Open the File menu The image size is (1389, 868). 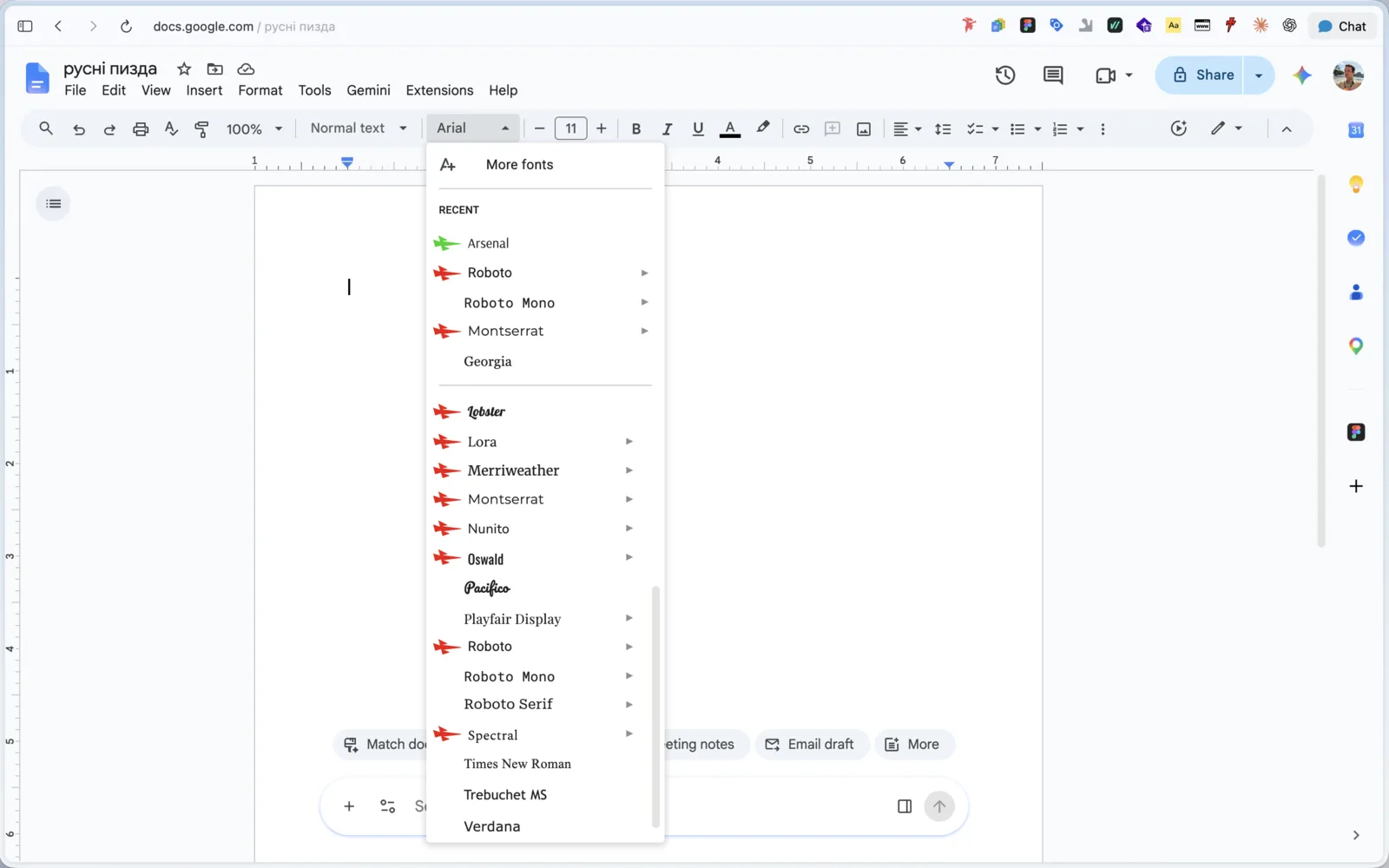[76, 90]
